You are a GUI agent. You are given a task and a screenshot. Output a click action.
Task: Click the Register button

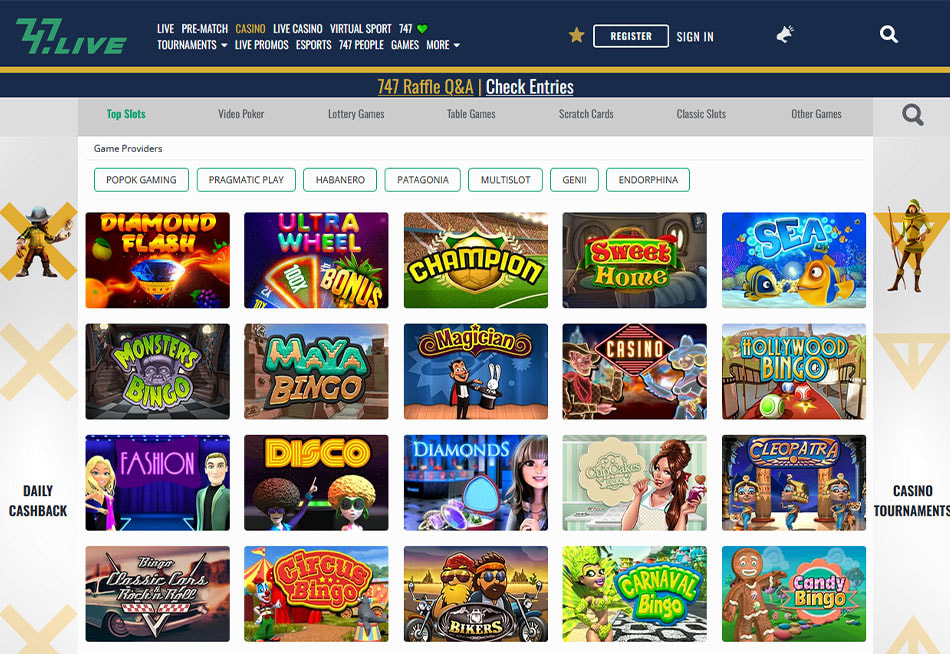[631, 36]
